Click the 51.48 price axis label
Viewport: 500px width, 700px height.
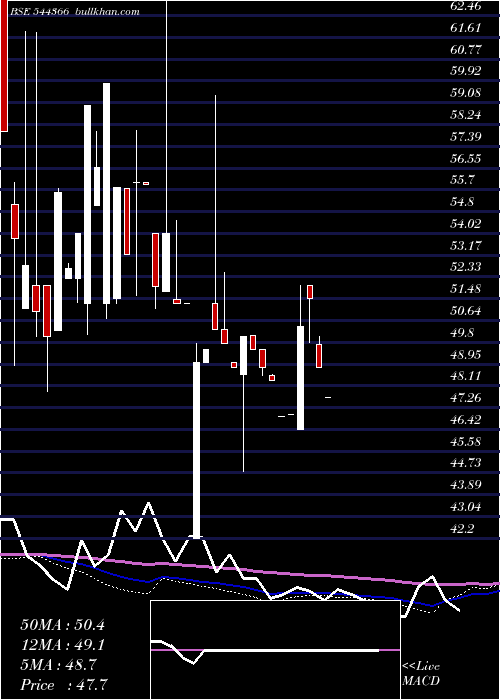465,289
